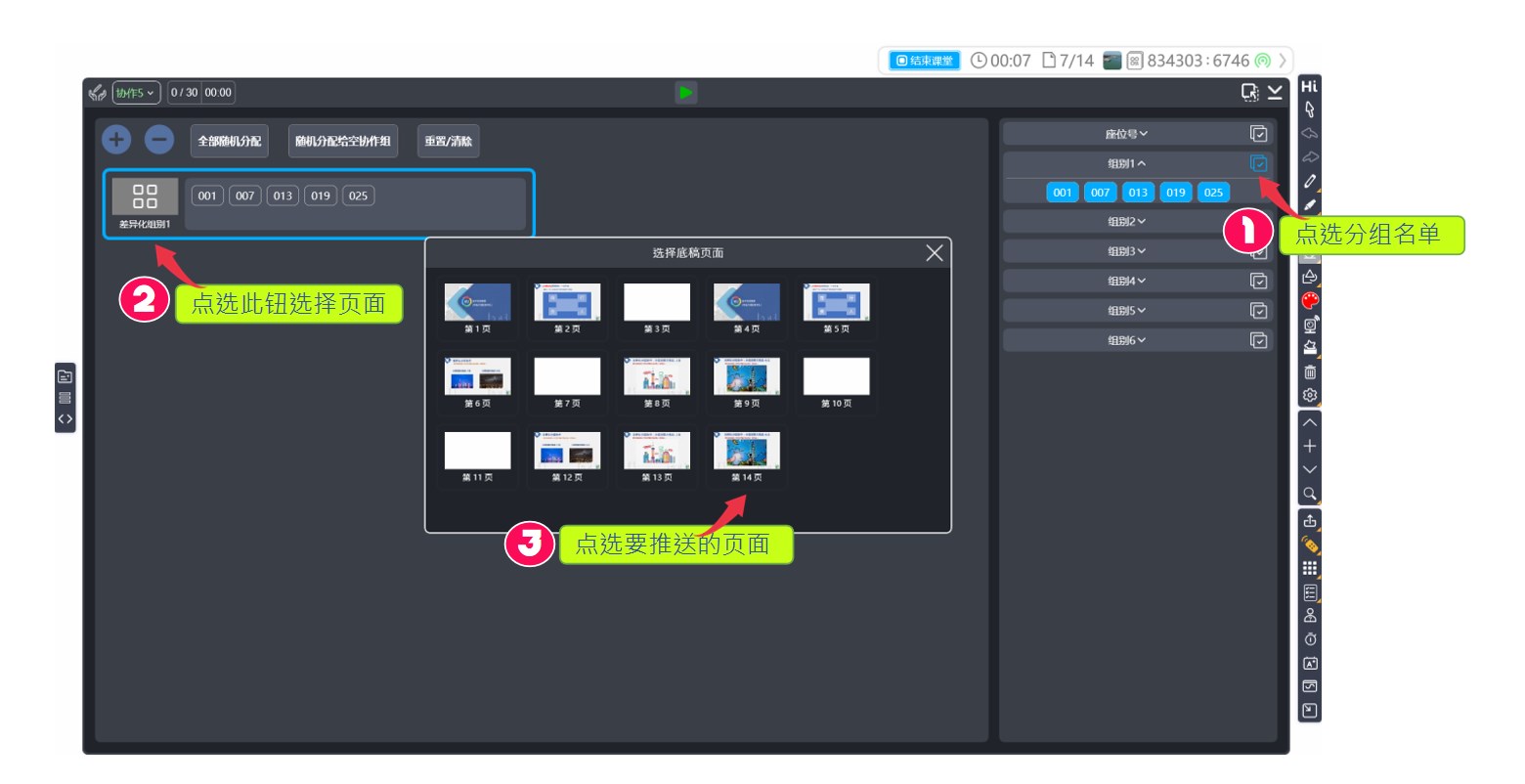
Task: Expand the 座位号 list
Action: (1126, 134)
